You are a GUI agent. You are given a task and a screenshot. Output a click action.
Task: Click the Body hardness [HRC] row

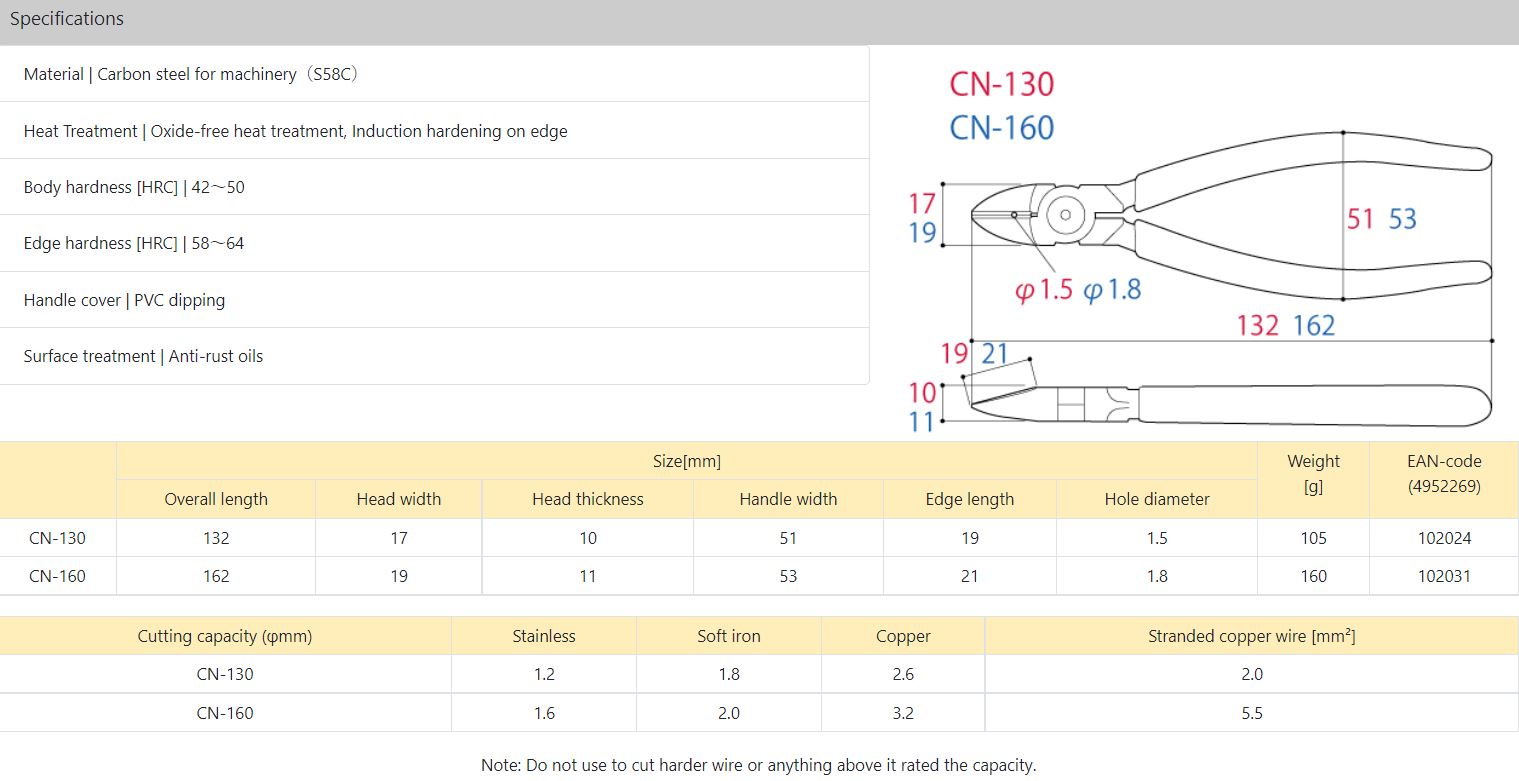[134, 187]
